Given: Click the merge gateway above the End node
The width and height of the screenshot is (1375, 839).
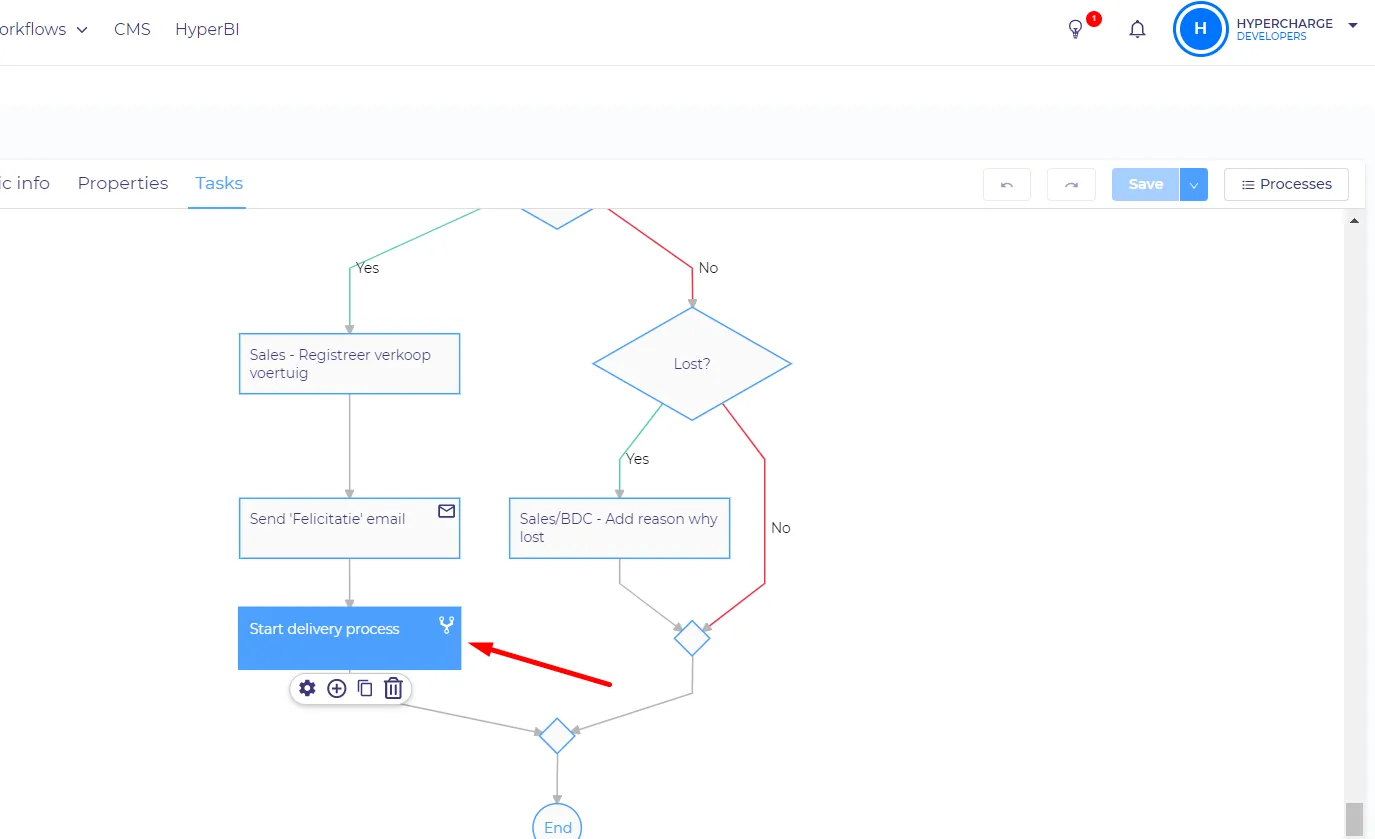Looking at the screenshot, I should [557, 736].
